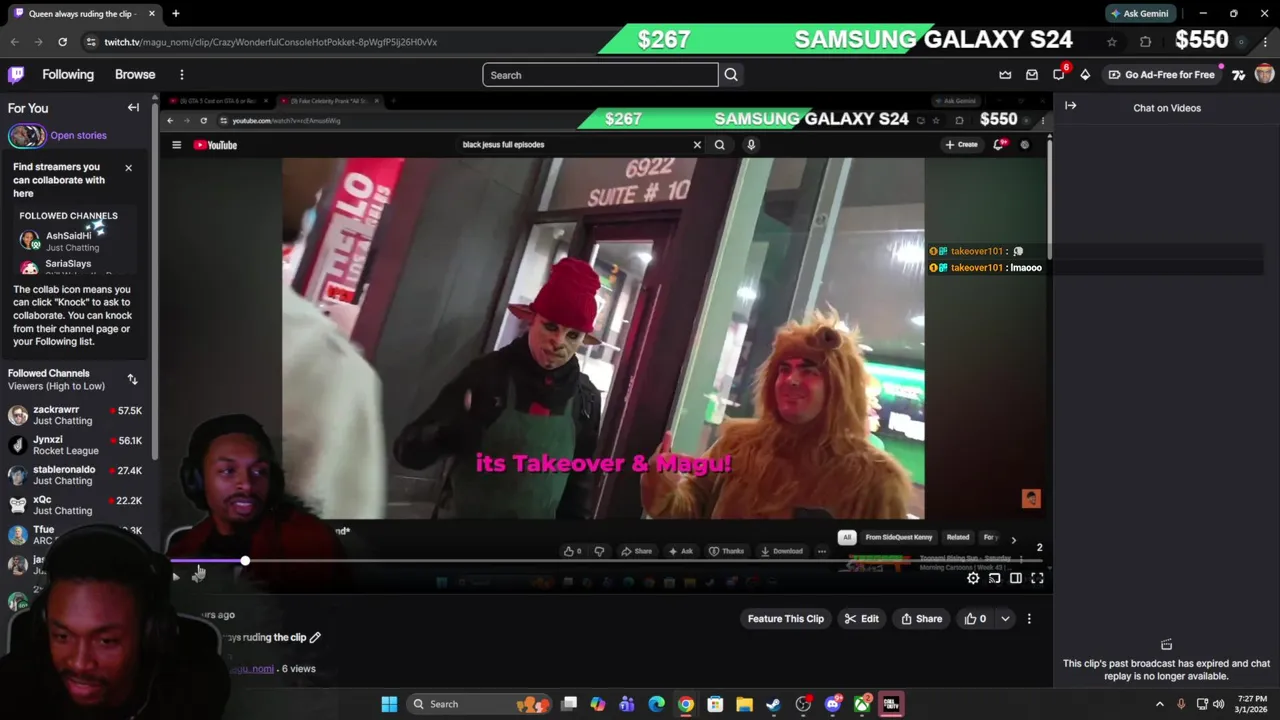The image size is (1280, 720).
Task: Open Jynxzi channel in sidebar
Action: (76, 445)
